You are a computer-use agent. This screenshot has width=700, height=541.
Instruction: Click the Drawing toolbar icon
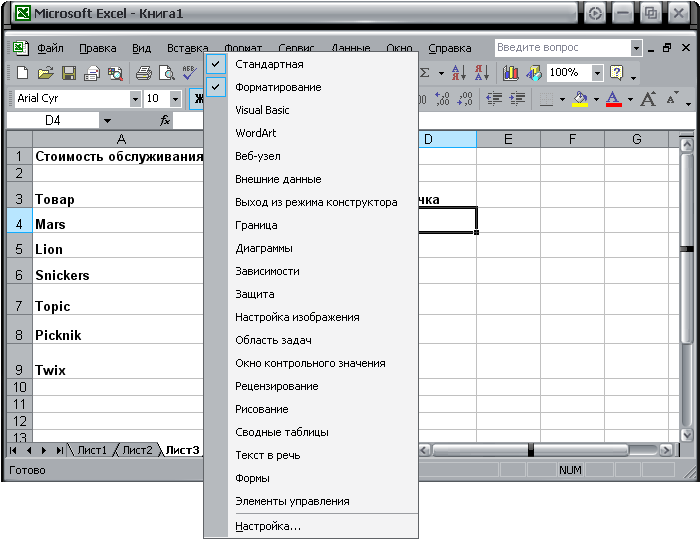(533, 73)
